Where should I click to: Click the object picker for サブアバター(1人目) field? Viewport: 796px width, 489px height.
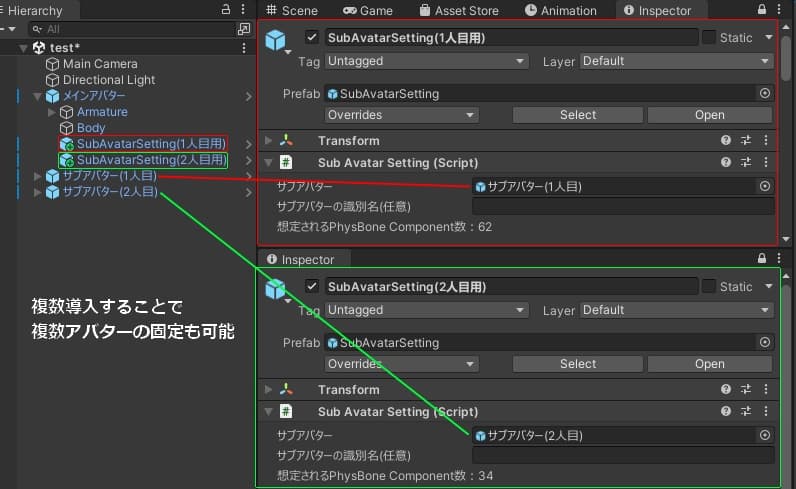[x=765, y=186]
